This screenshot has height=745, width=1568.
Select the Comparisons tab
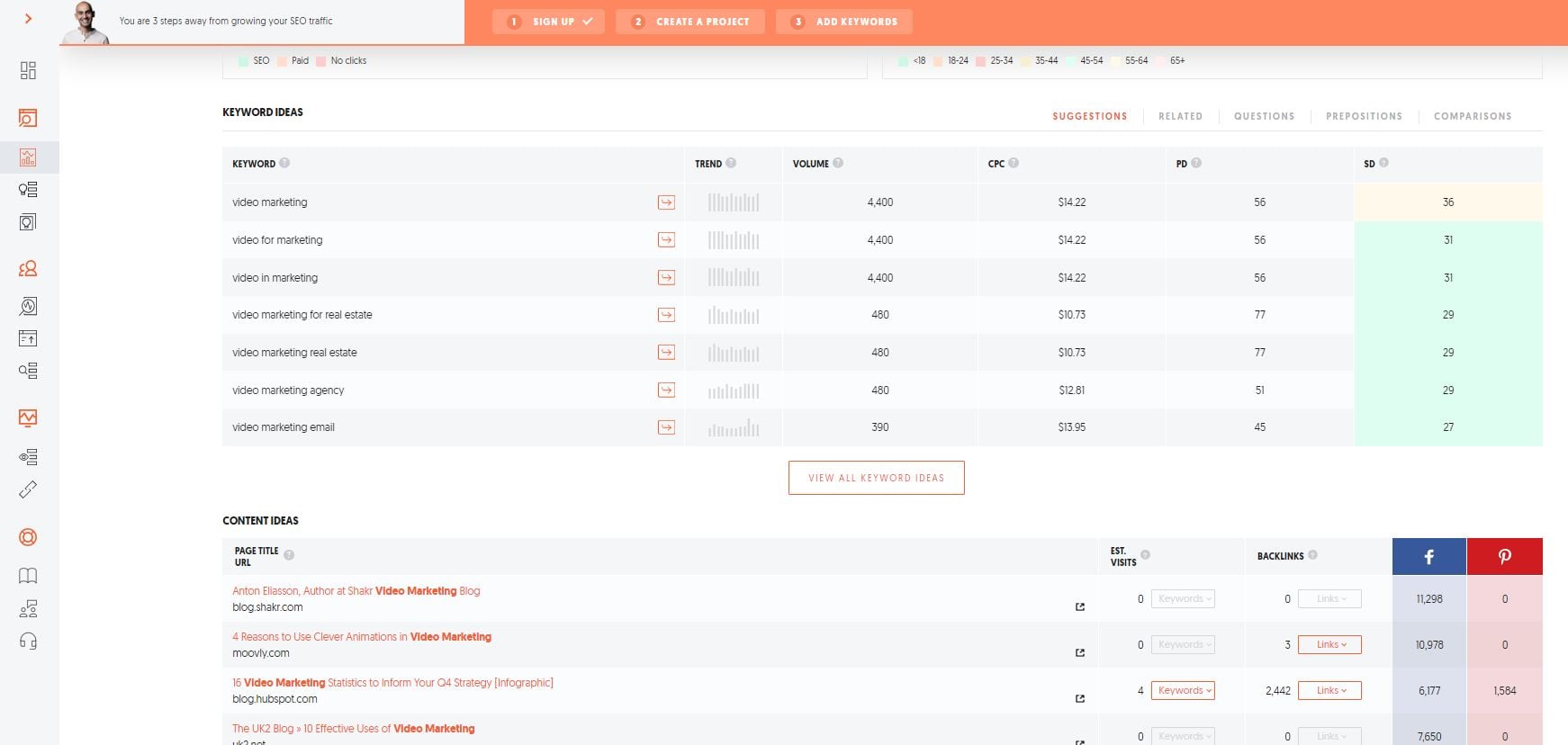point(1472,117)
